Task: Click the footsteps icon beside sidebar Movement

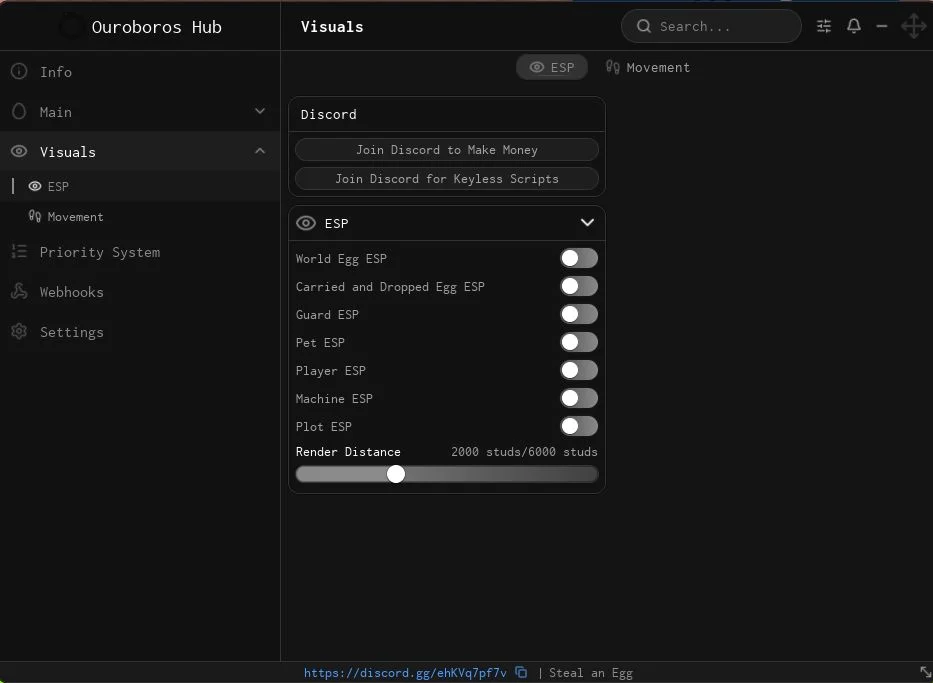Action: [x=35, y=216]
